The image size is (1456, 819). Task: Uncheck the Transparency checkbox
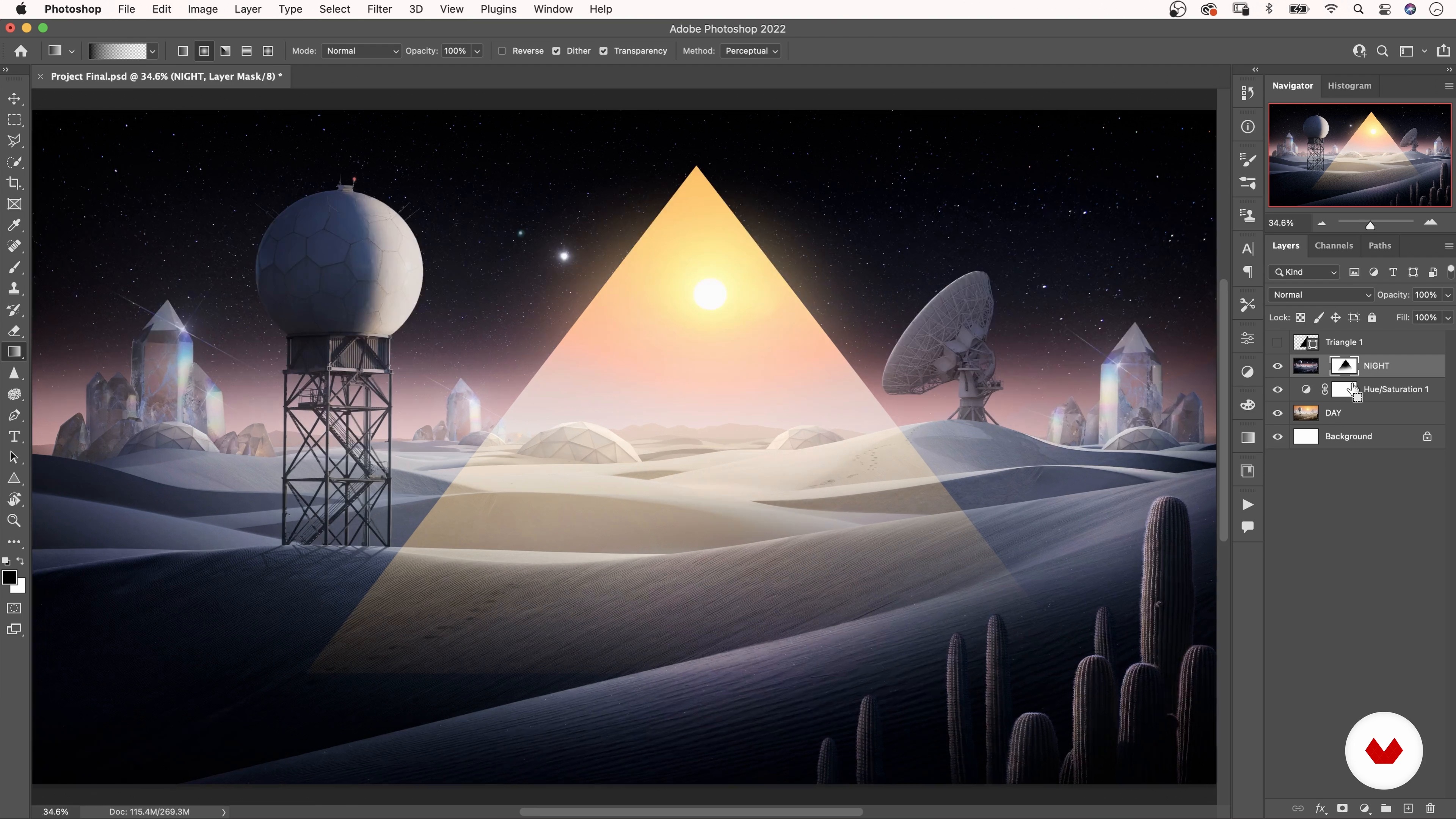point(604,51)
